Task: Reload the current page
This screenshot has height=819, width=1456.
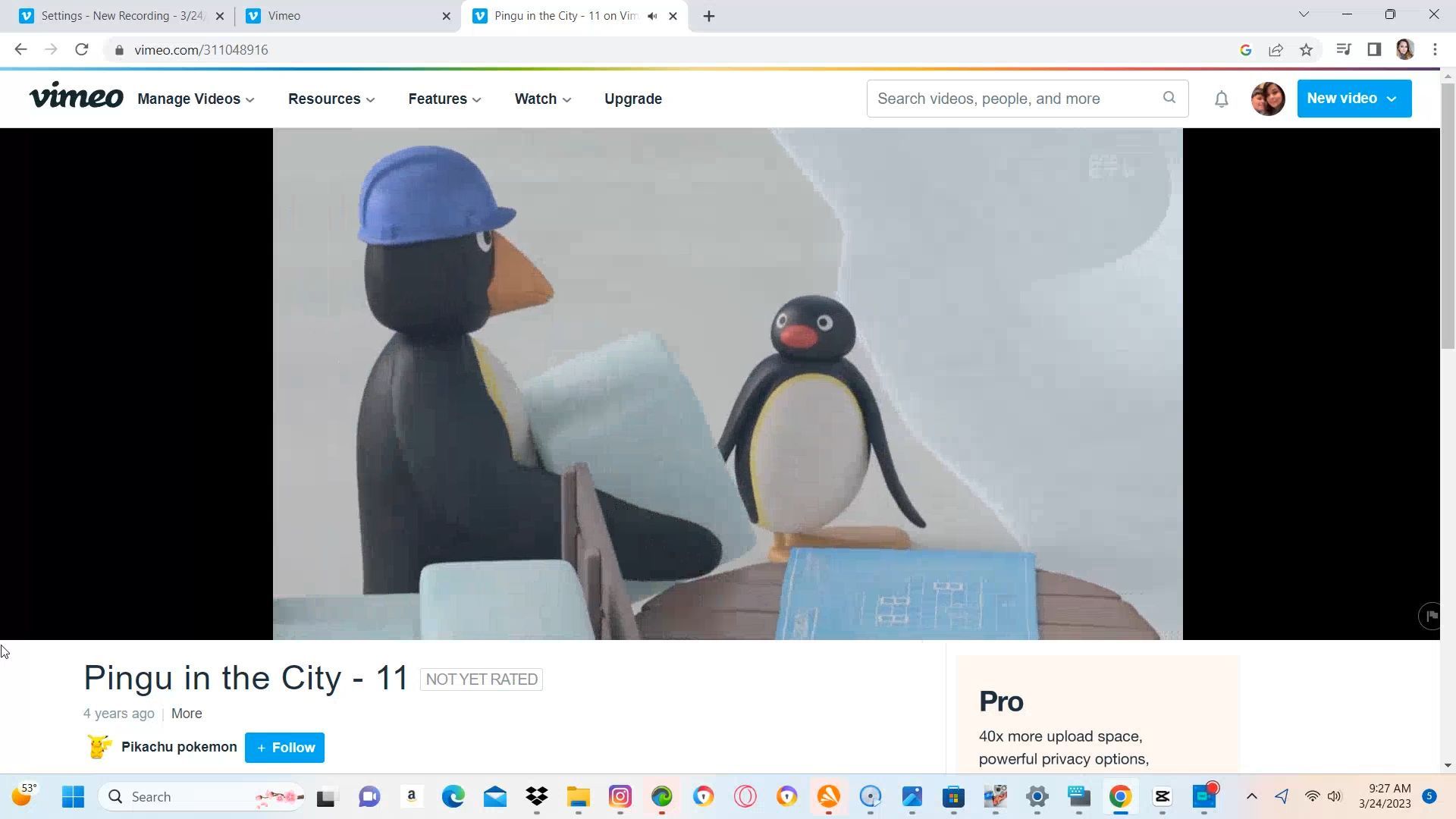Action: point(82,50)
